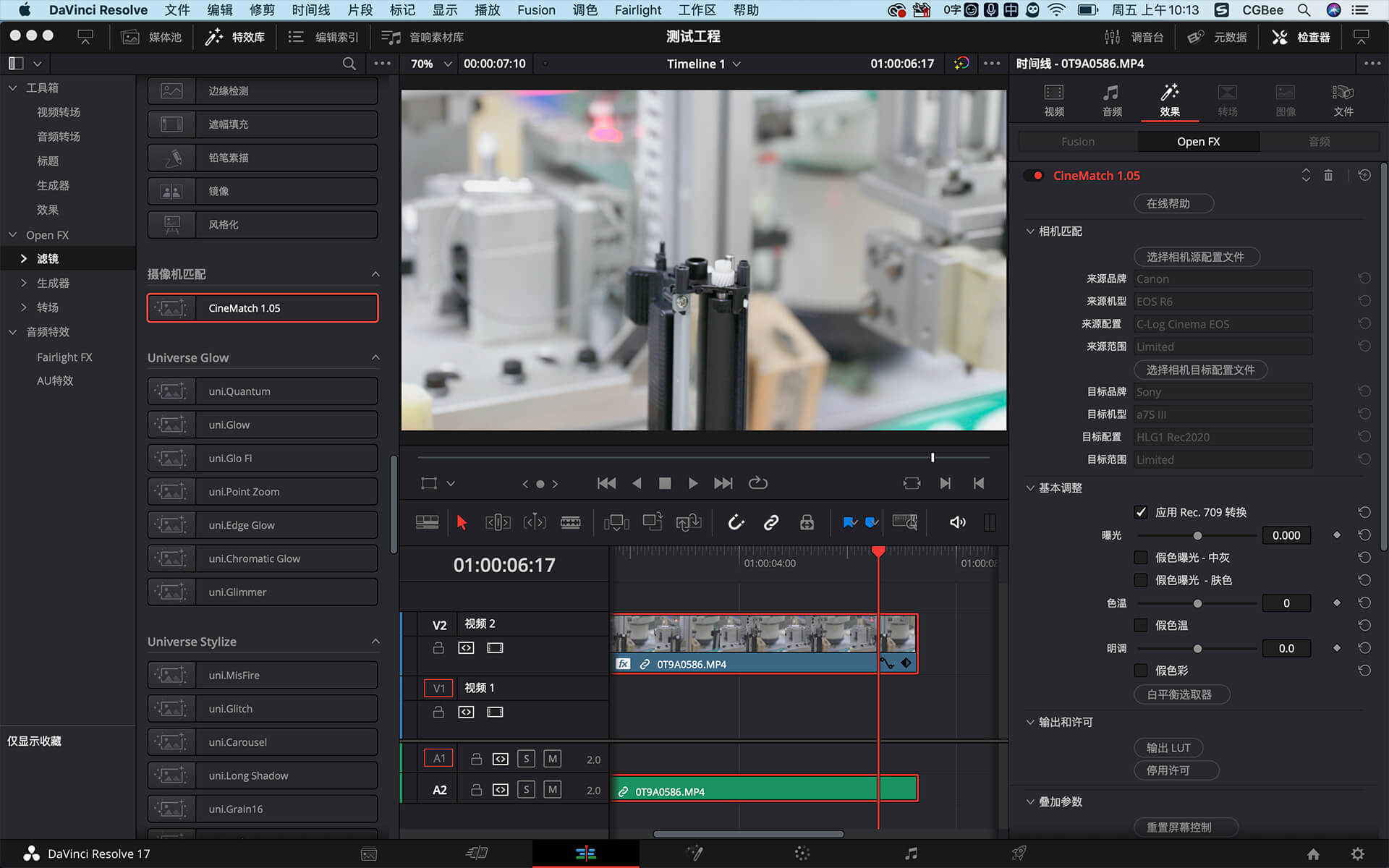
Task: Delete CineMatch effect with trash icon
Action: coord(1328,175)
